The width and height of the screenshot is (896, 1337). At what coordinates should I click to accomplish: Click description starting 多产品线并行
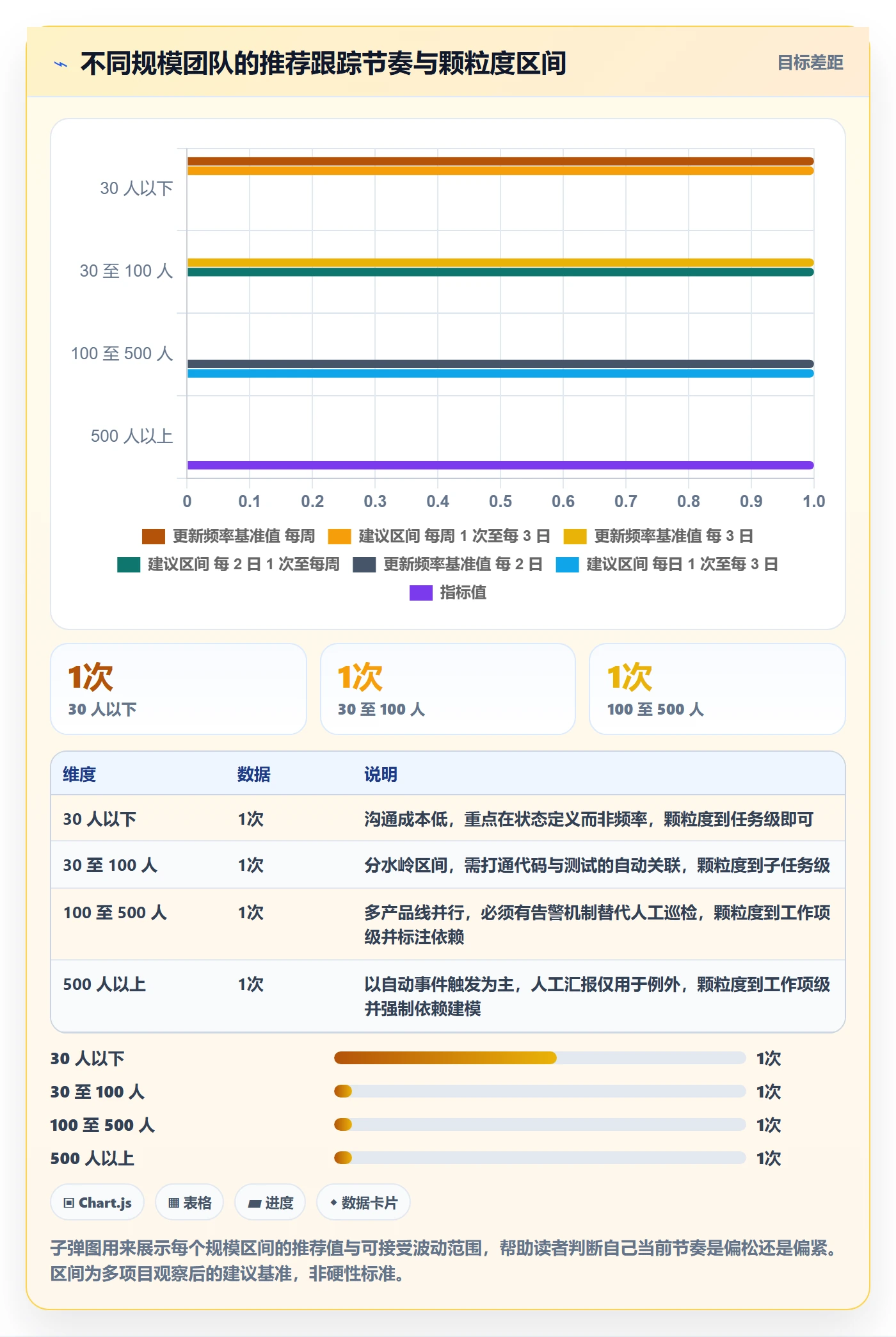click(597, 925)
